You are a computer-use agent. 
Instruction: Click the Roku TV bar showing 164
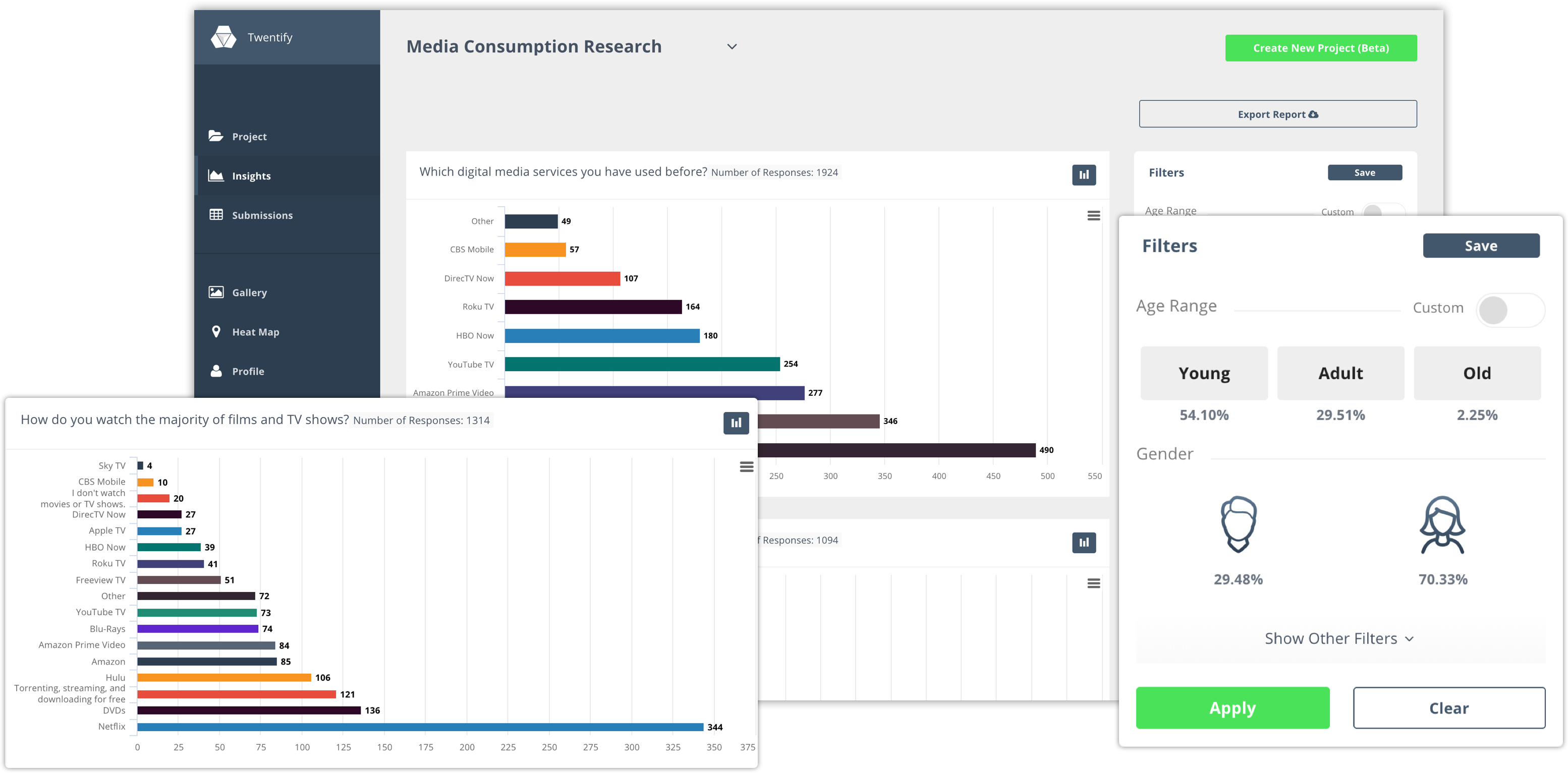tap(593, 307)
